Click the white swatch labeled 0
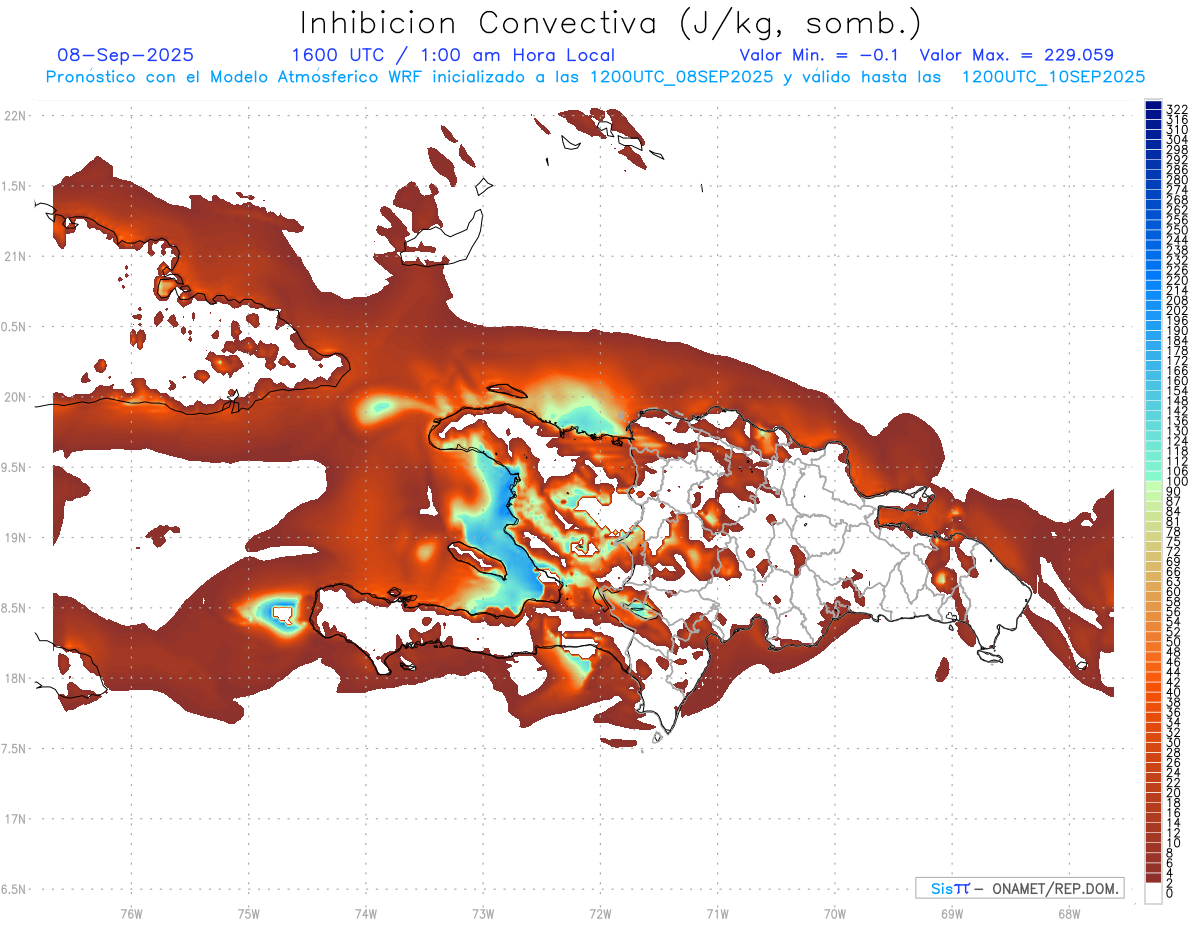 click(x=1153, y=893)
